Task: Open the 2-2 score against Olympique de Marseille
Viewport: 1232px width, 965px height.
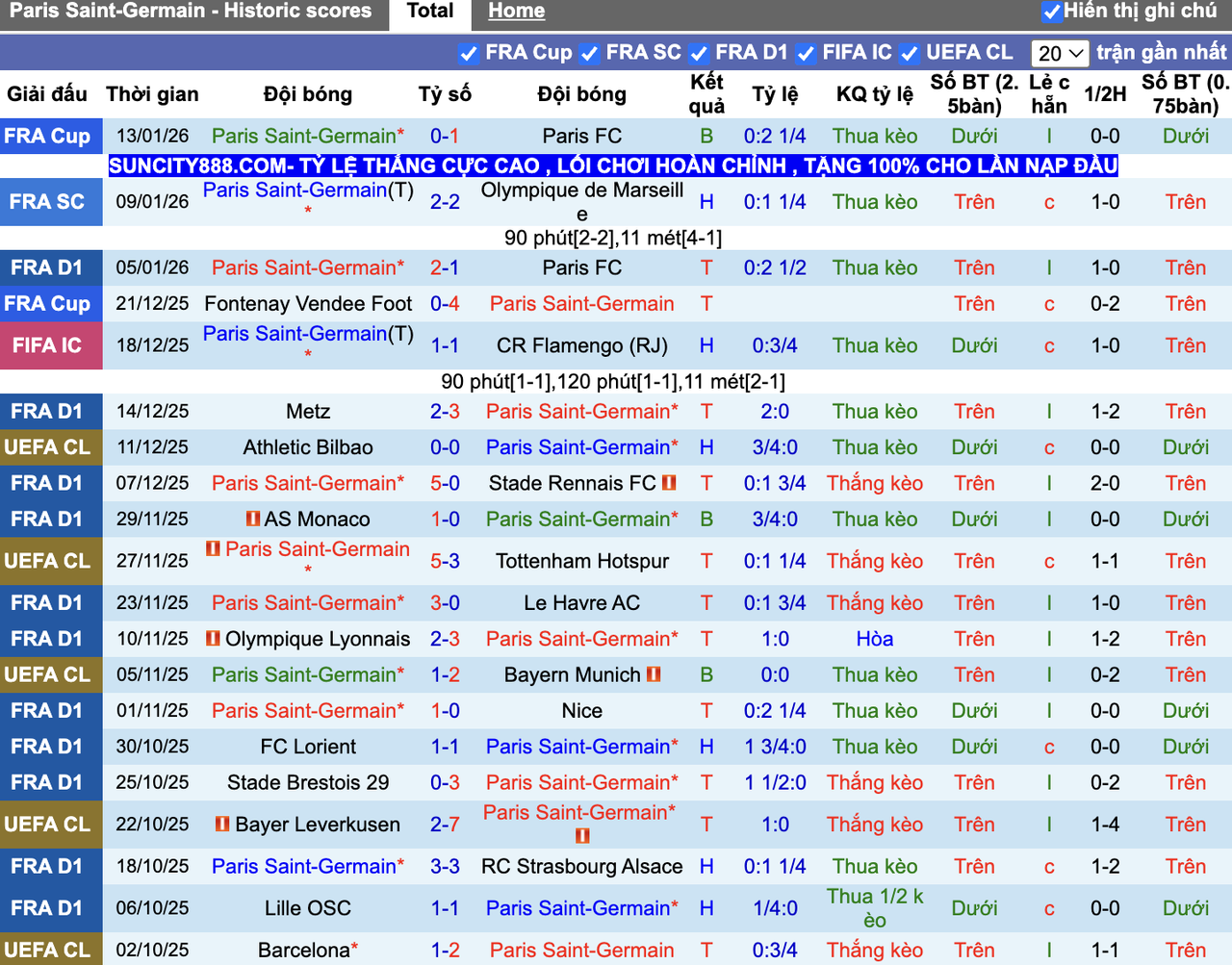Action: (x=445, y=202)
